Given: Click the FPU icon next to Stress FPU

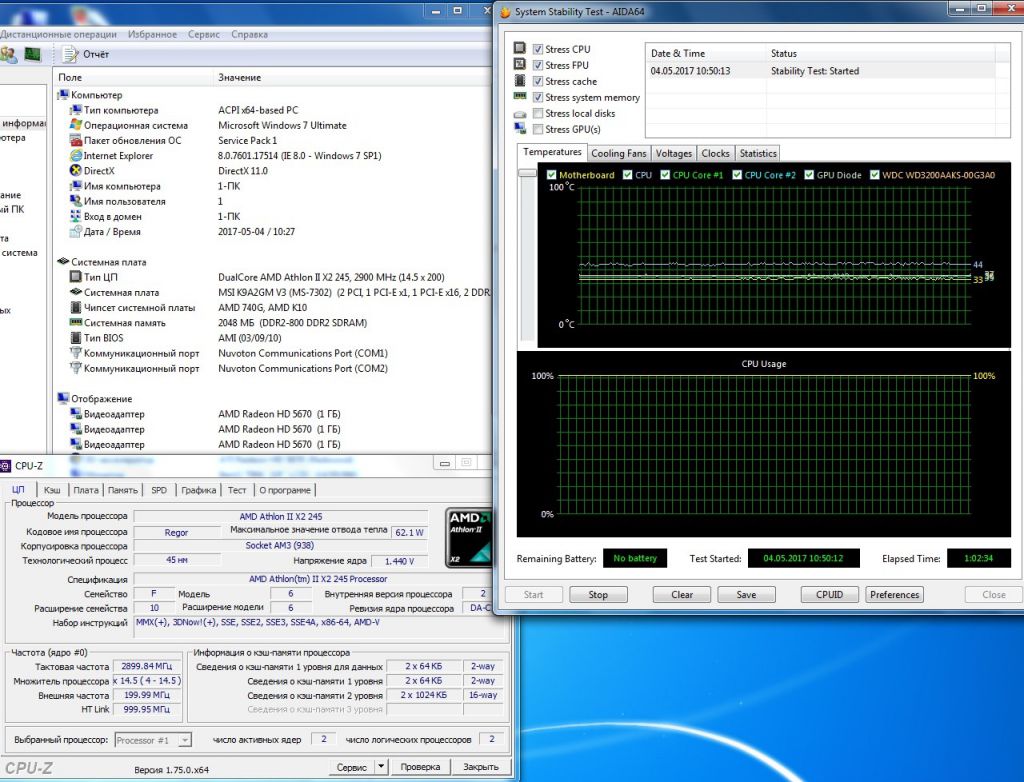Looking at the screenshot, I should [x=520, y=64].
